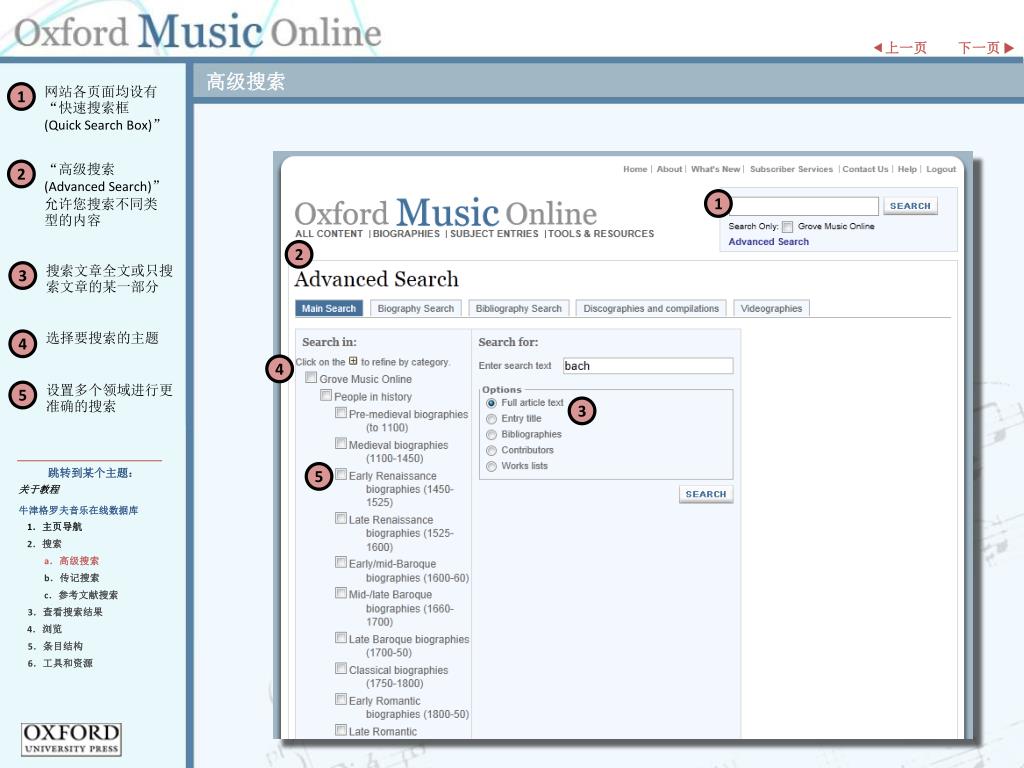Select the Entry title option
The height and width of the screenshot is (768, 1024).
tap(492, 419)
